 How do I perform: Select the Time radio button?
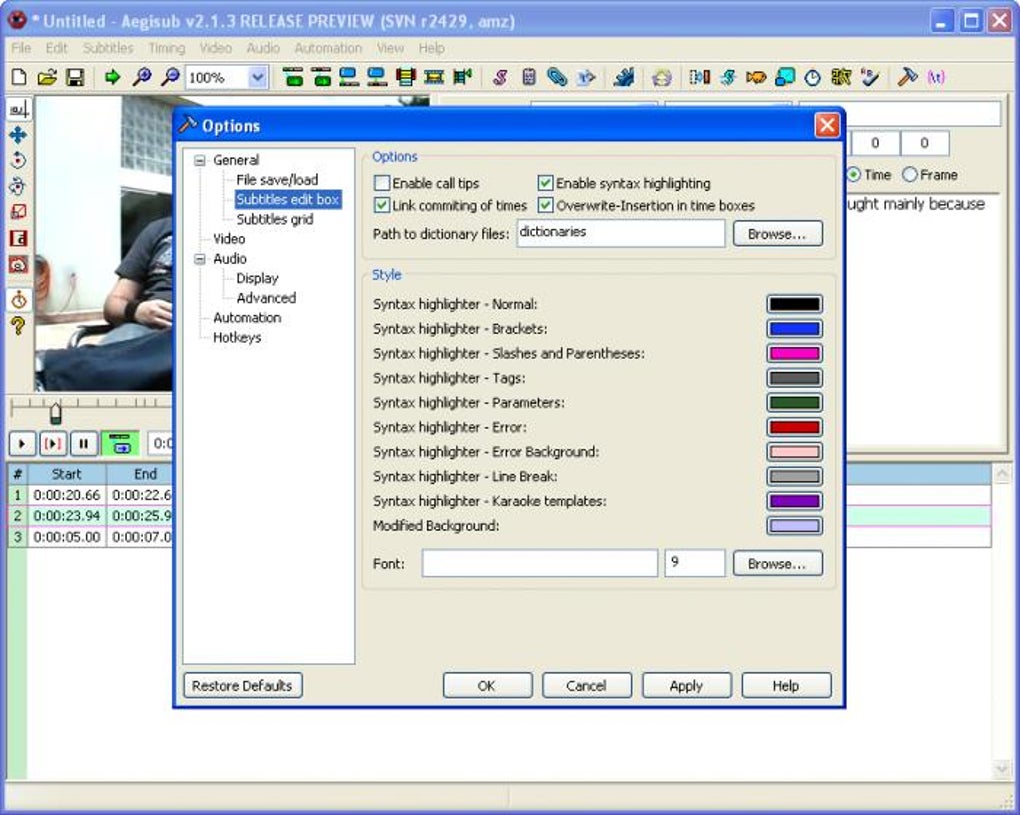click(853, 174)
